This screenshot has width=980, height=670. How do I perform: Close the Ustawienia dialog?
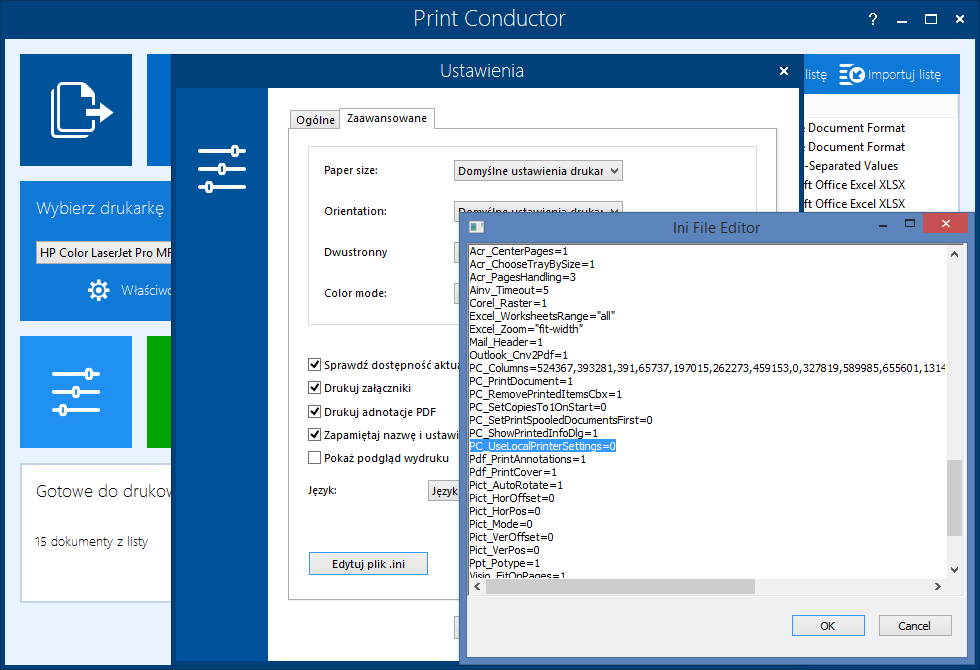[x=784, y=71]
